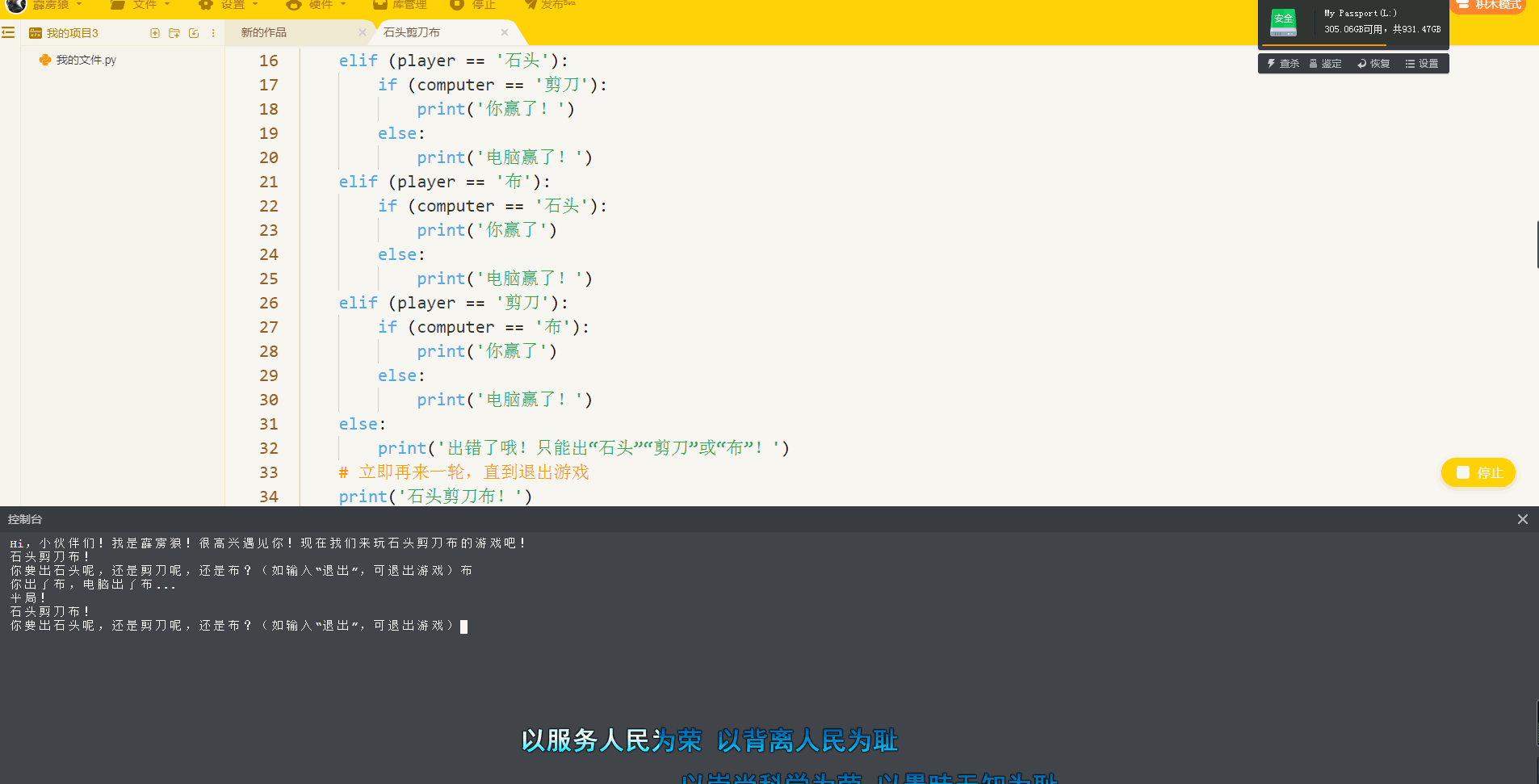The width and height of the screenshot is (1539, 784).
Task: Switch to 积木模式 block mode
Action: [x=1488, y=6]
